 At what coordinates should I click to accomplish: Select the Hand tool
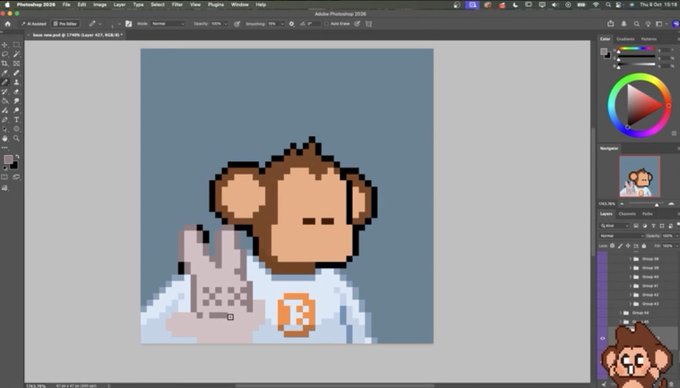pos(5,138)
